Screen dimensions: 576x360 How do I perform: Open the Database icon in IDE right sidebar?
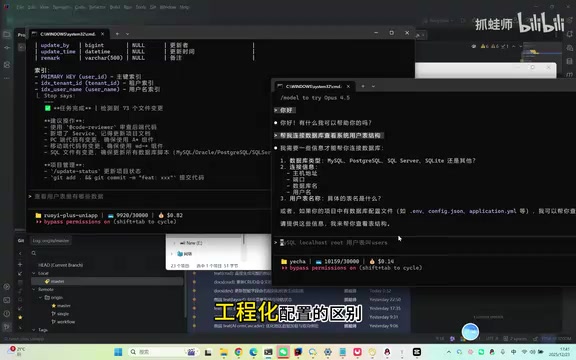point(569,61)
